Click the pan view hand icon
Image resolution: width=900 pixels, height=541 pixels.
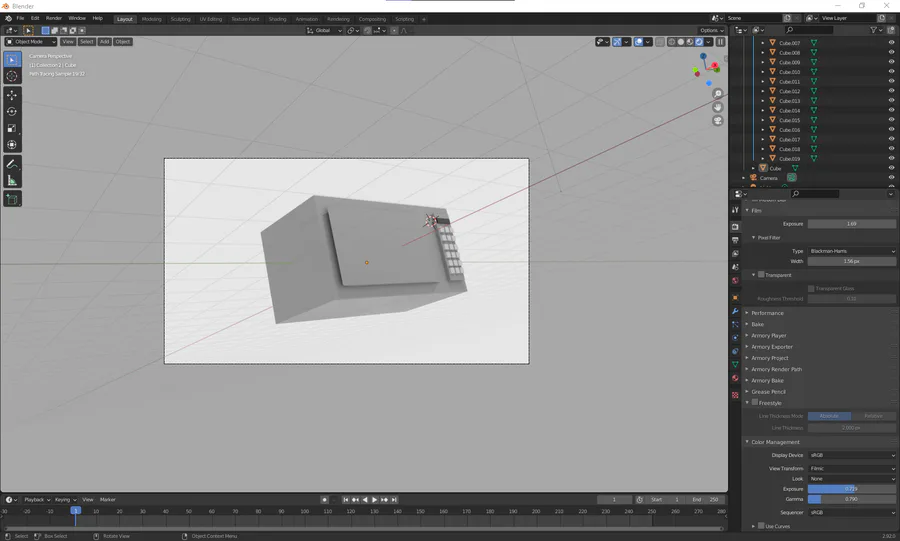(717, 107)
